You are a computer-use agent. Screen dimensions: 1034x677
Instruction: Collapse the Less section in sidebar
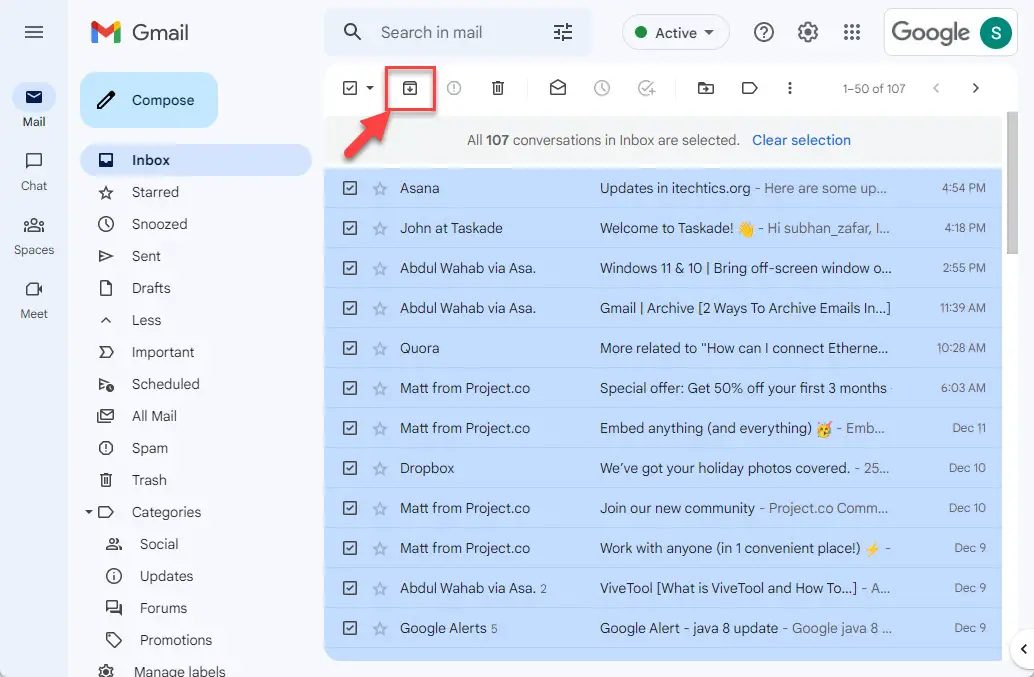click(146, 320)
